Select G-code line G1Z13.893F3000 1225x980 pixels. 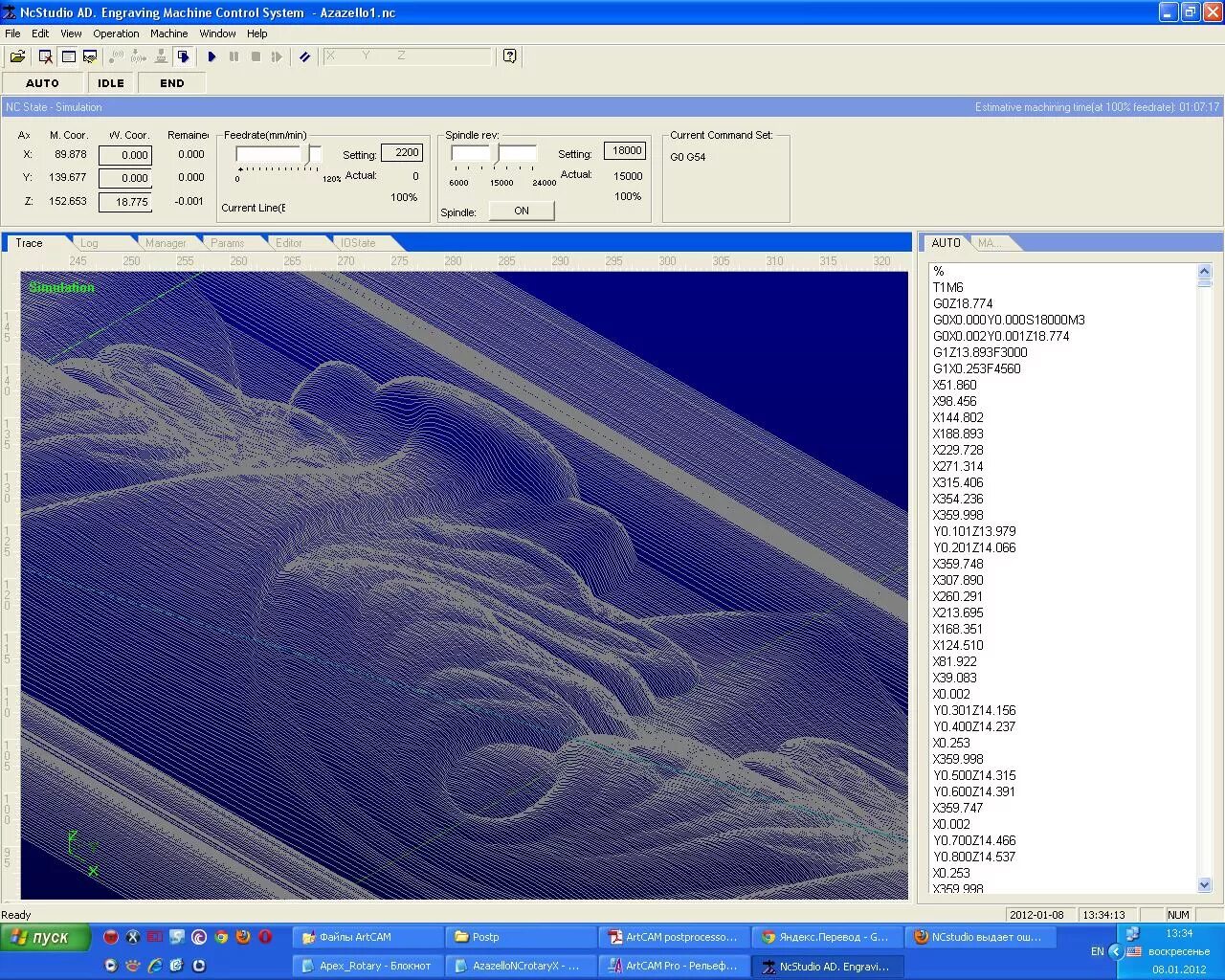(x=980, y=352)
